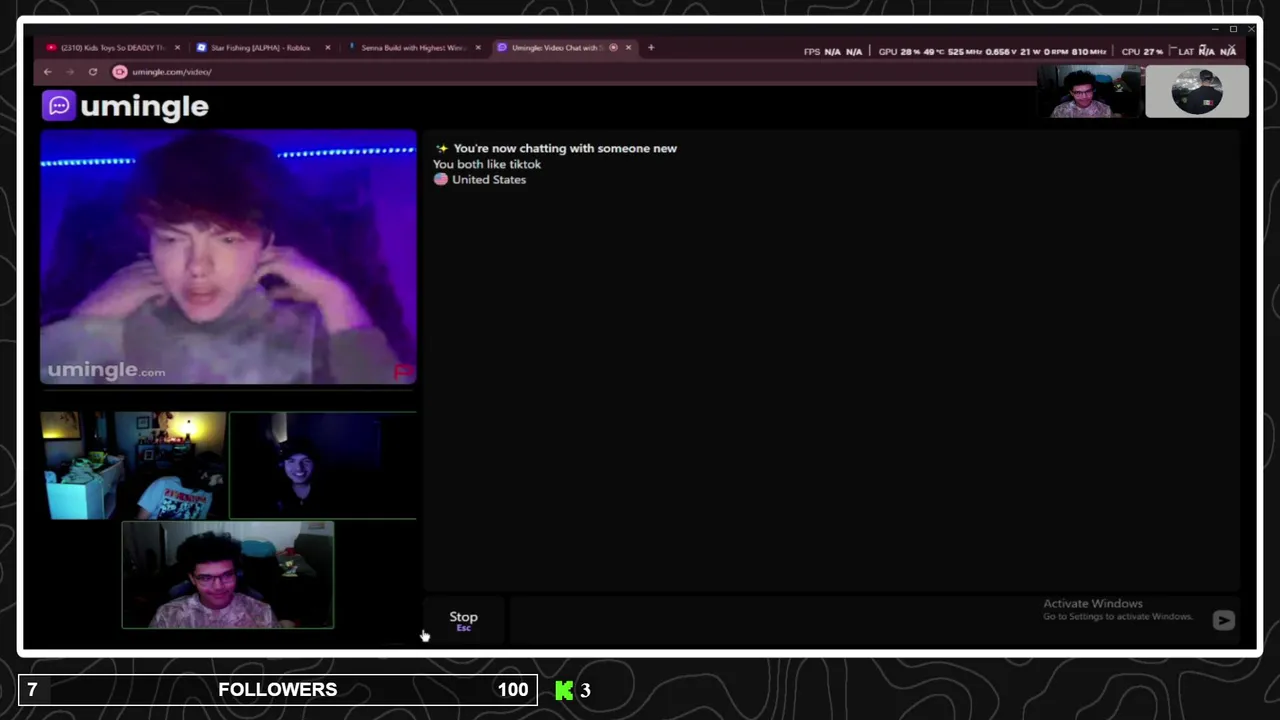Click the umingle.com/video/ address bar
Viewport: 1280px width, 720px height.
click(171, 72)
